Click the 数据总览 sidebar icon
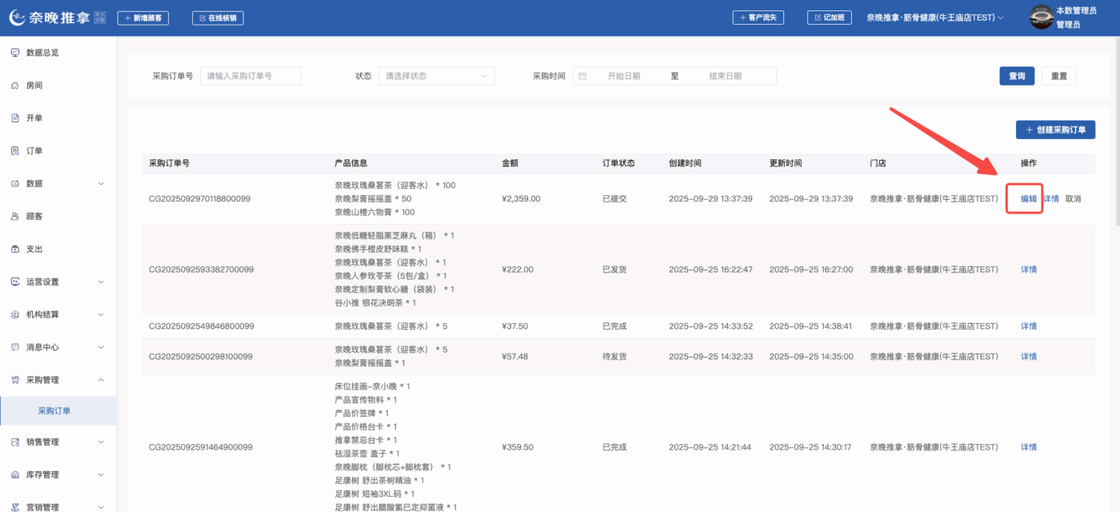Screen dimensions: 1120x512 click(x=15, y=53)
